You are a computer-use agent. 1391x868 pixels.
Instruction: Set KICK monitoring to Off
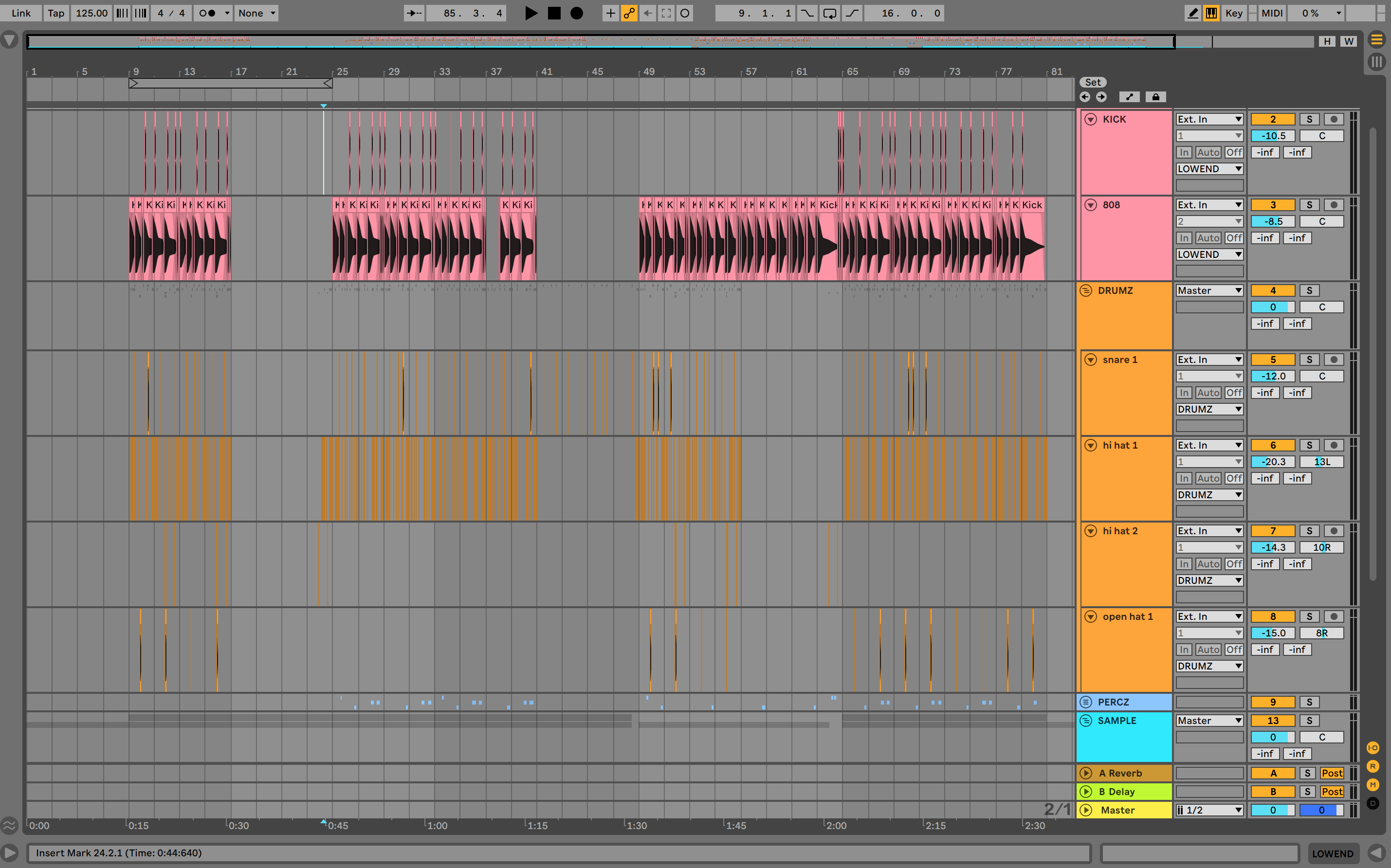tap(1234, 153)
